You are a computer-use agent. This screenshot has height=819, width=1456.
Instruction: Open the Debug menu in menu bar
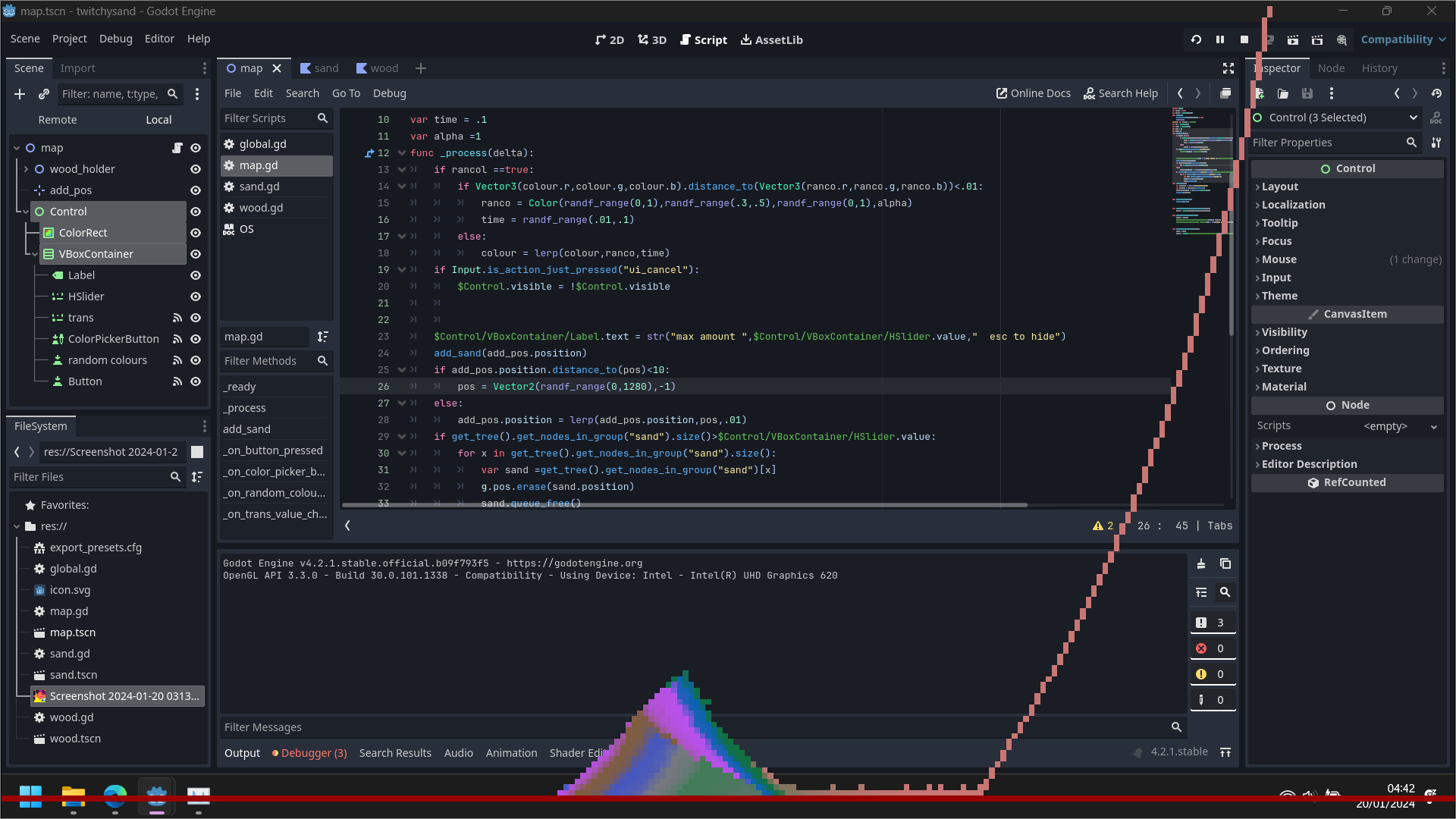[x=115, y=39]
